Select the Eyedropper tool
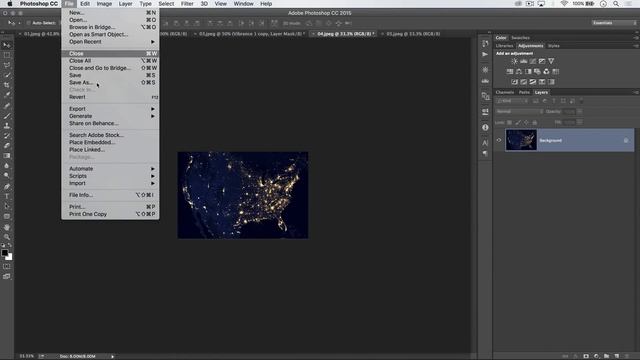This screenshot has height=360, width=640. click(7, 95)
